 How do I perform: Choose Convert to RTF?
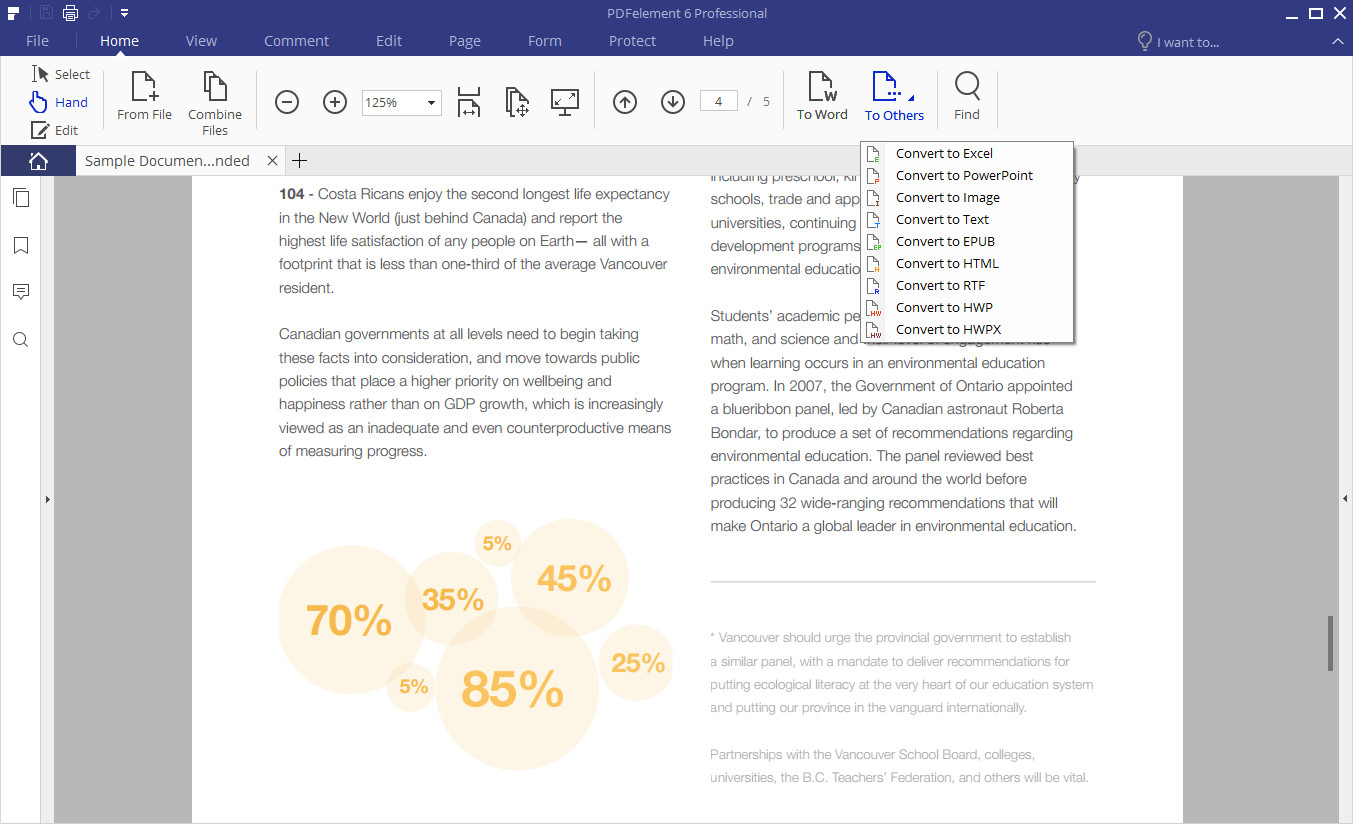967,285
